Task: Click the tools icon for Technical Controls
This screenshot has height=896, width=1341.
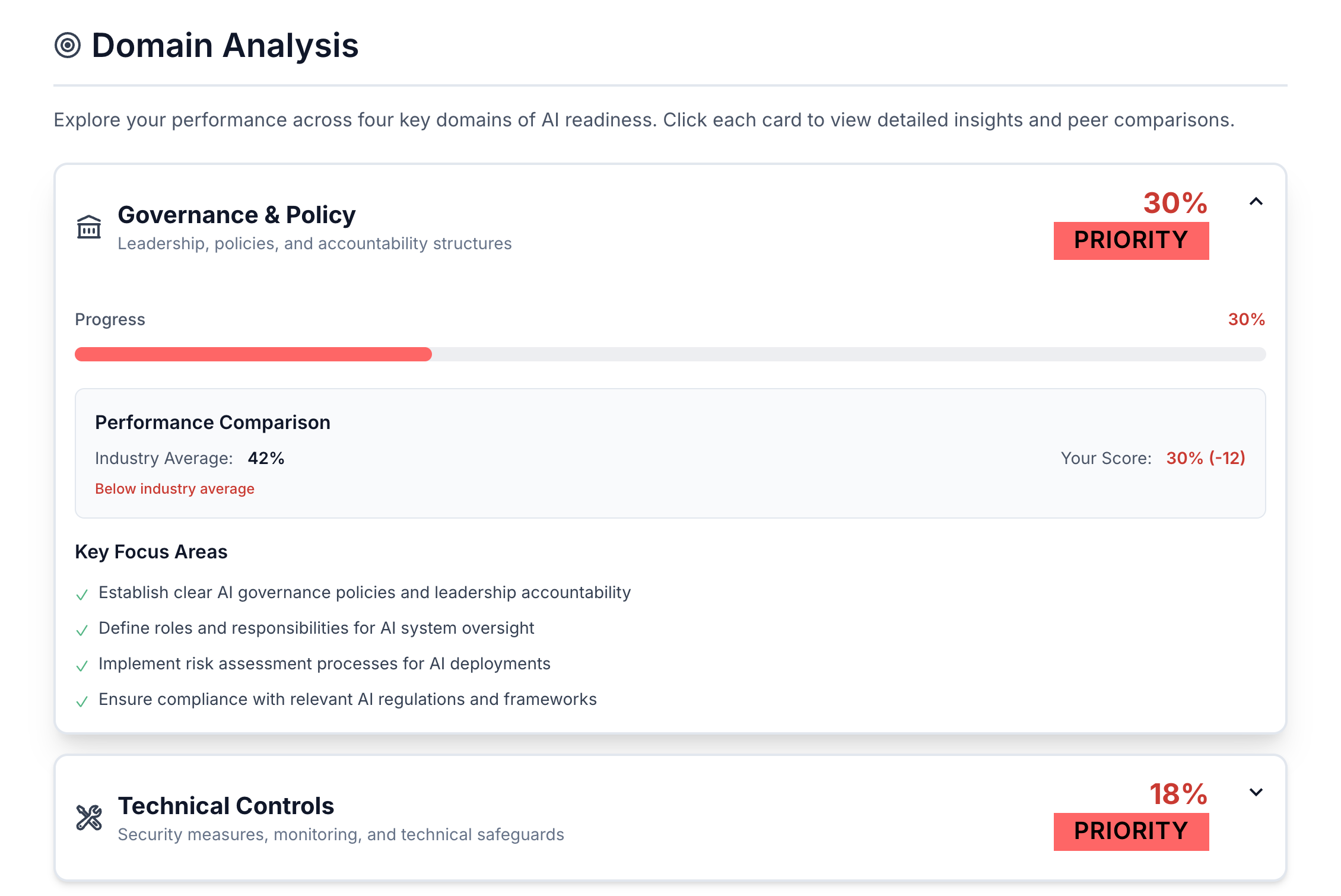Action: coord(89,818)
